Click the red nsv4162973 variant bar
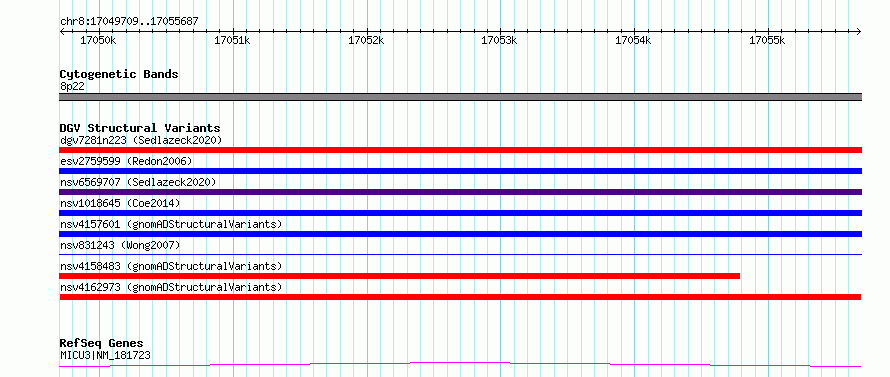The image size is (890, 377). [460, 297]
